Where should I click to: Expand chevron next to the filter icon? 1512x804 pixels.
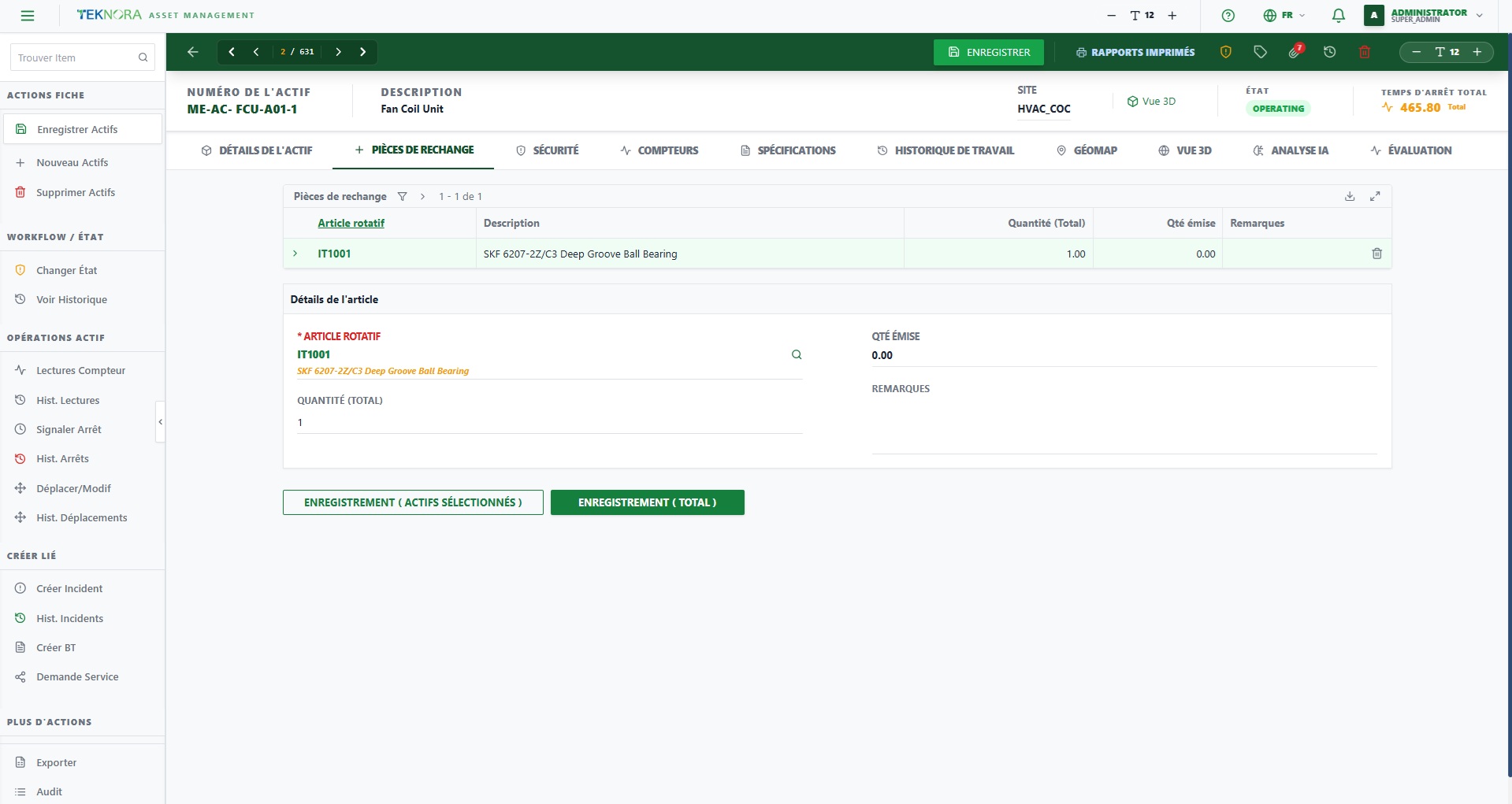(x=422, y=196)
